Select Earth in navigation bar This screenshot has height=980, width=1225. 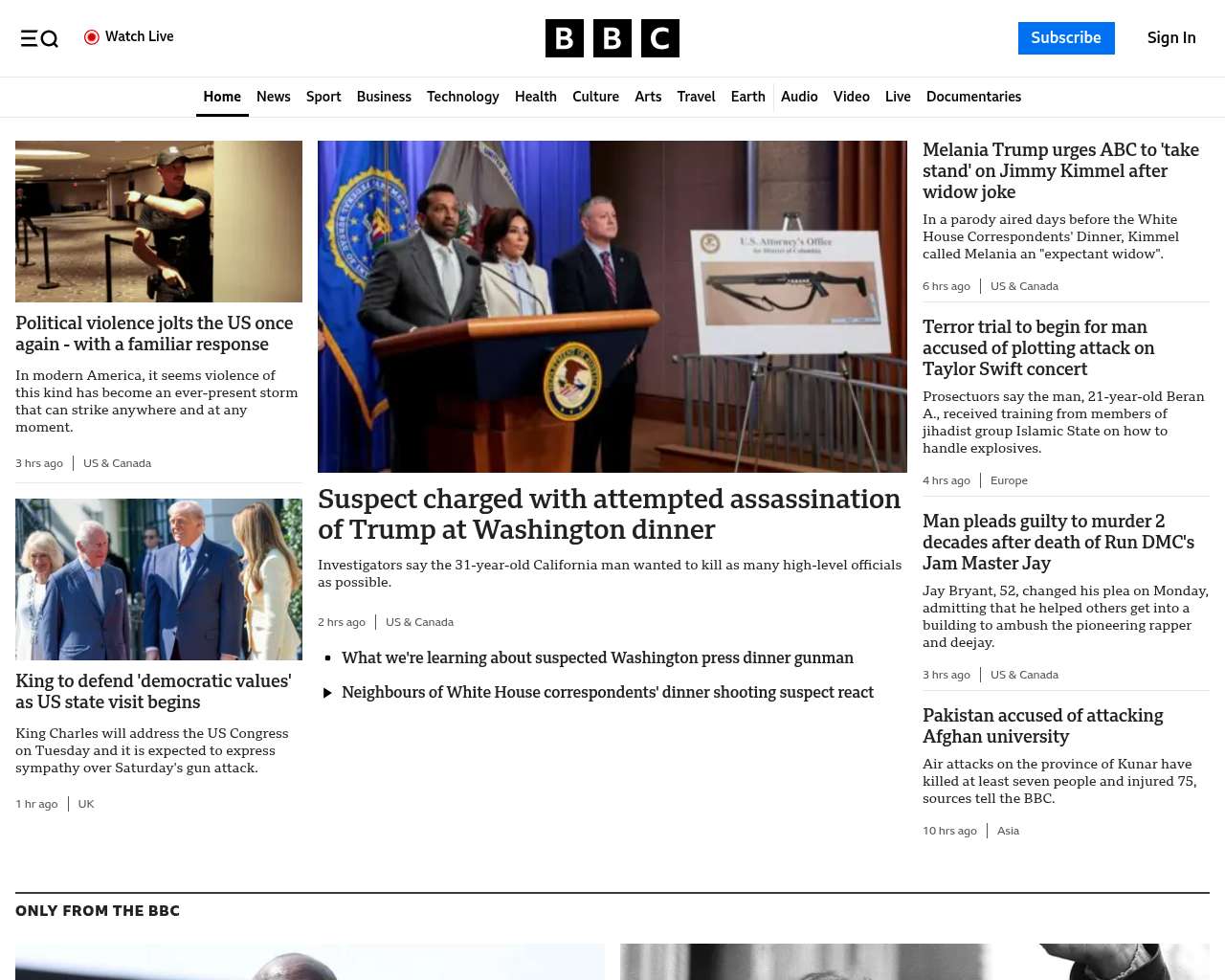click(747, 97)
